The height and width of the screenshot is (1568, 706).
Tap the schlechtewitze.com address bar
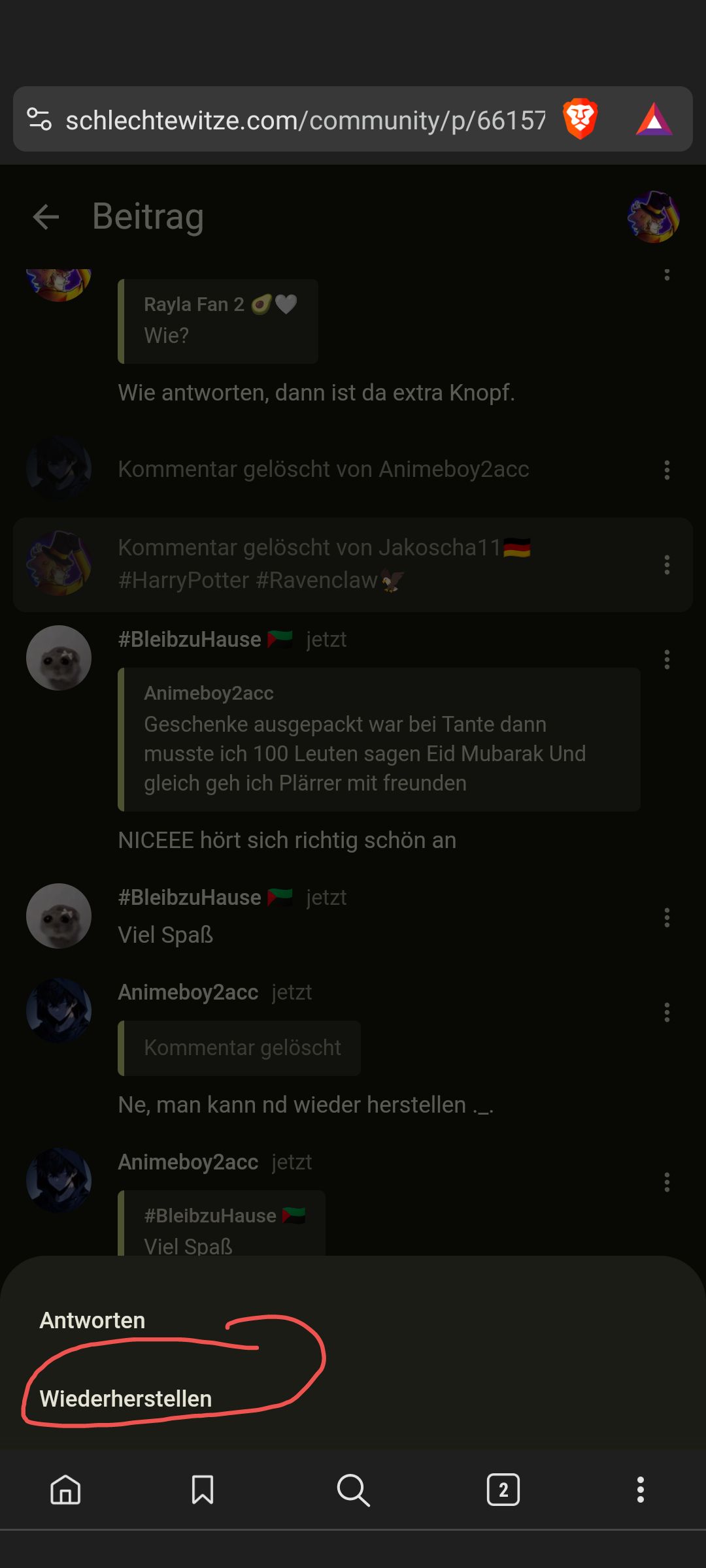pyautogui.click(x=305, y=120)
